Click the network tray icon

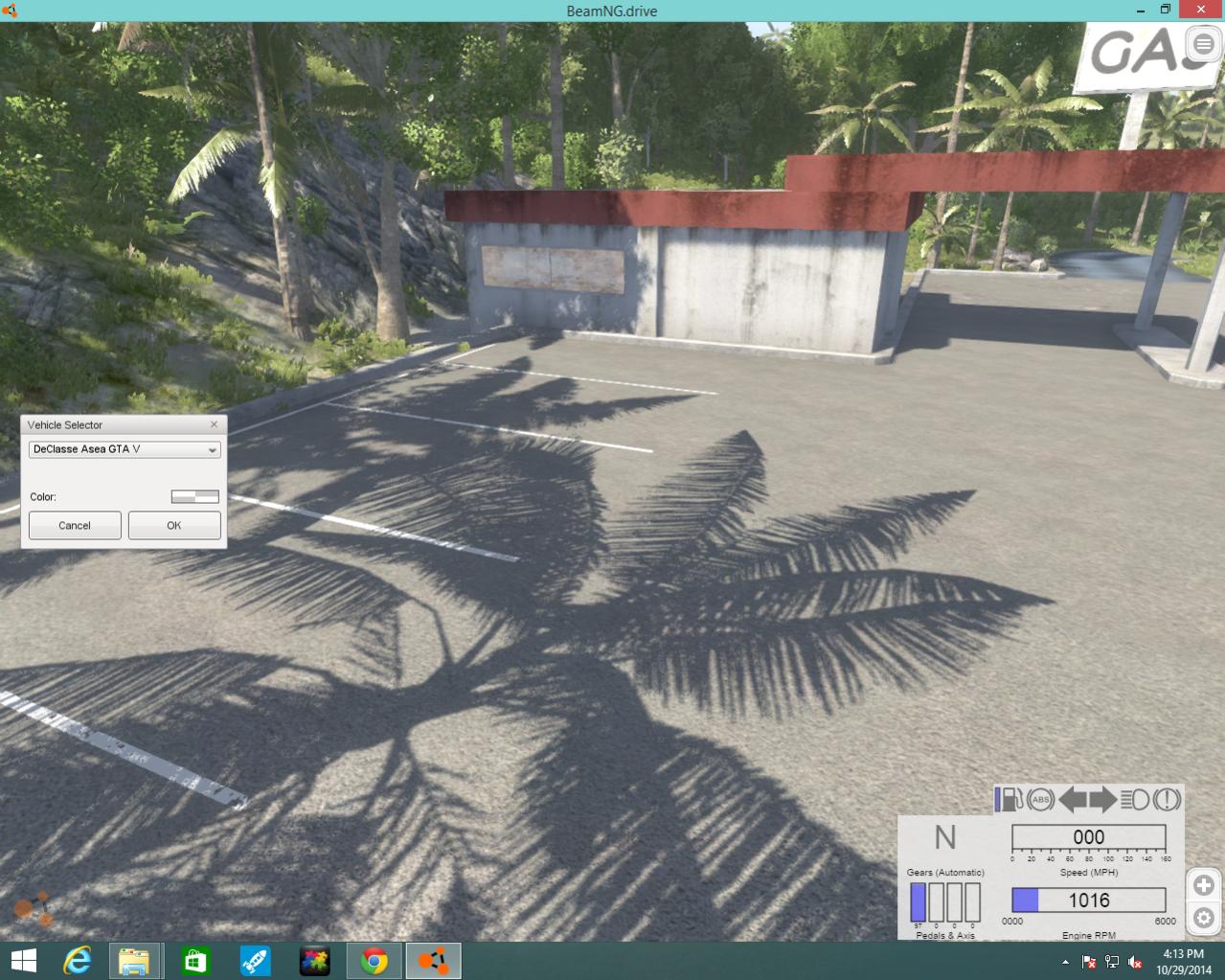[x=1112, y=962]
